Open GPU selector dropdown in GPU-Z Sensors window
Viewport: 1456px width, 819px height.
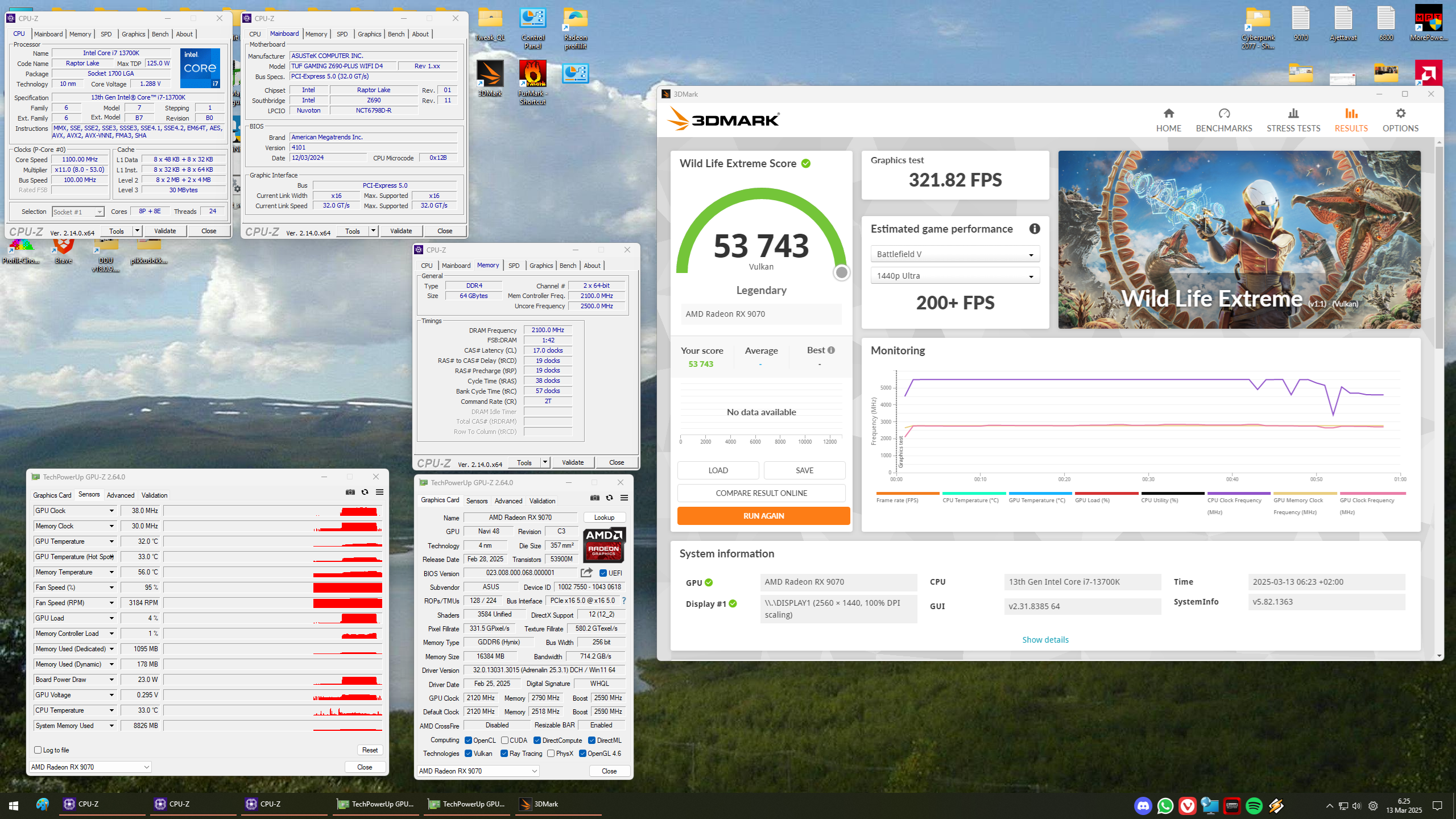pyautogui.click(x=90, y=767)
